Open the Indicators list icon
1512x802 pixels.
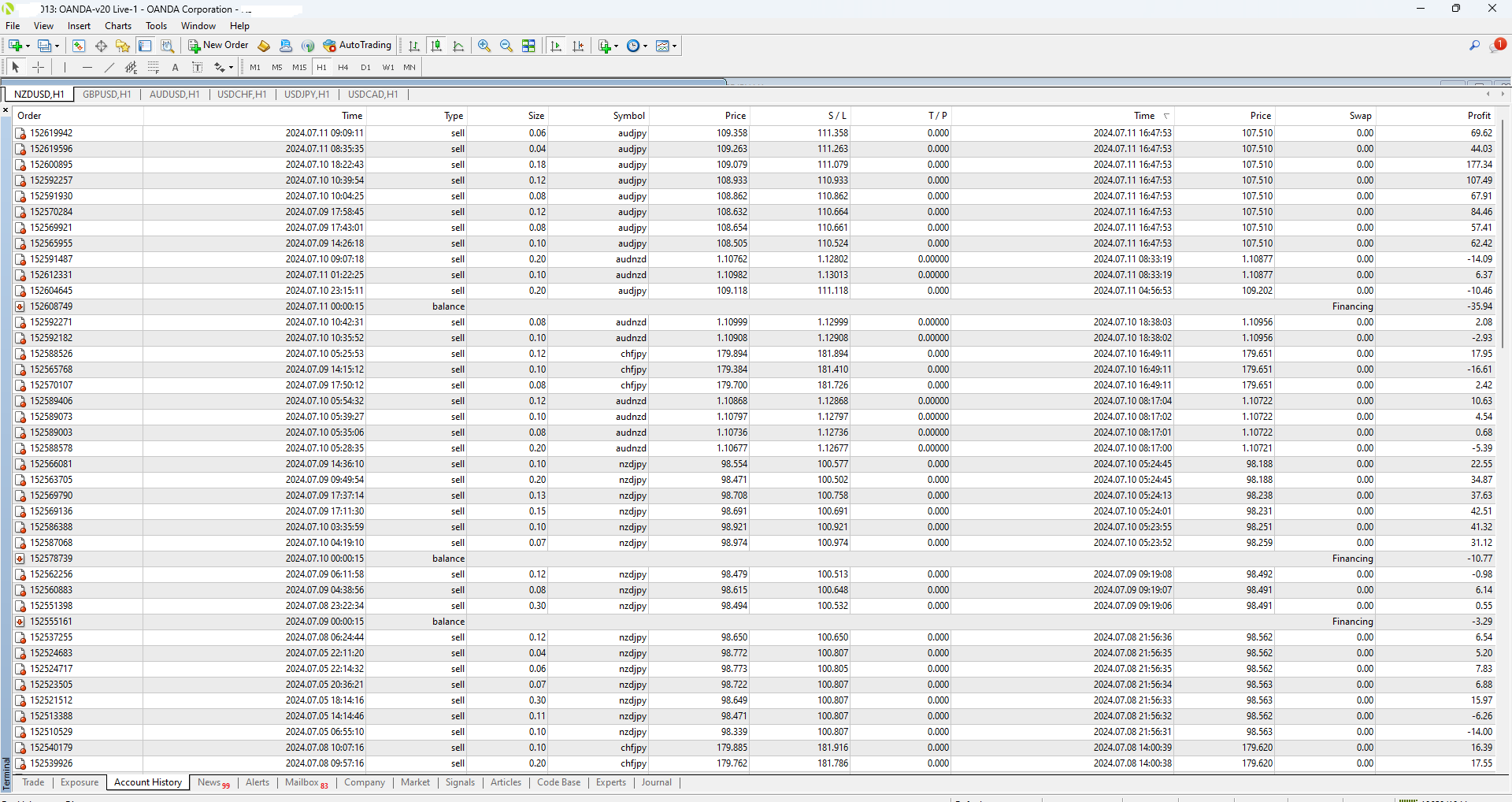coord(604,46)
